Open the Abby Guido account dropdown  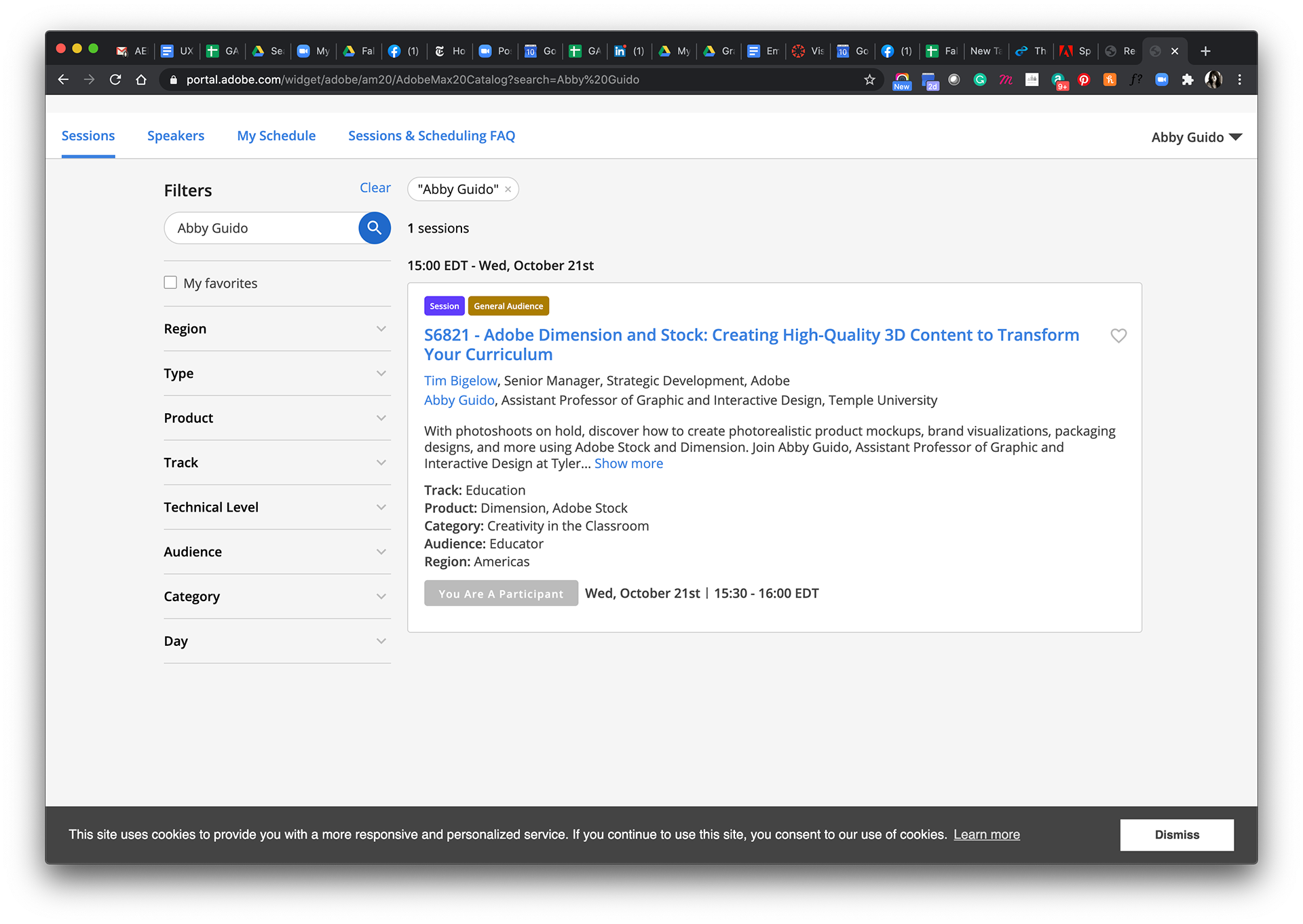click(x=1196, y=137)
